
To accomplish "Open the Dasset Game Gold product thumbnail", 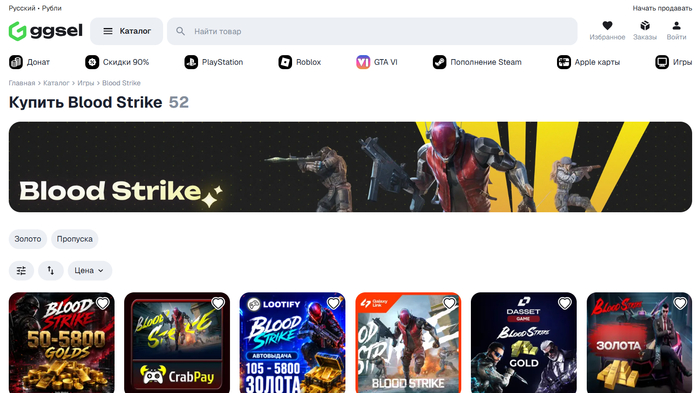I will click(524, 343).
